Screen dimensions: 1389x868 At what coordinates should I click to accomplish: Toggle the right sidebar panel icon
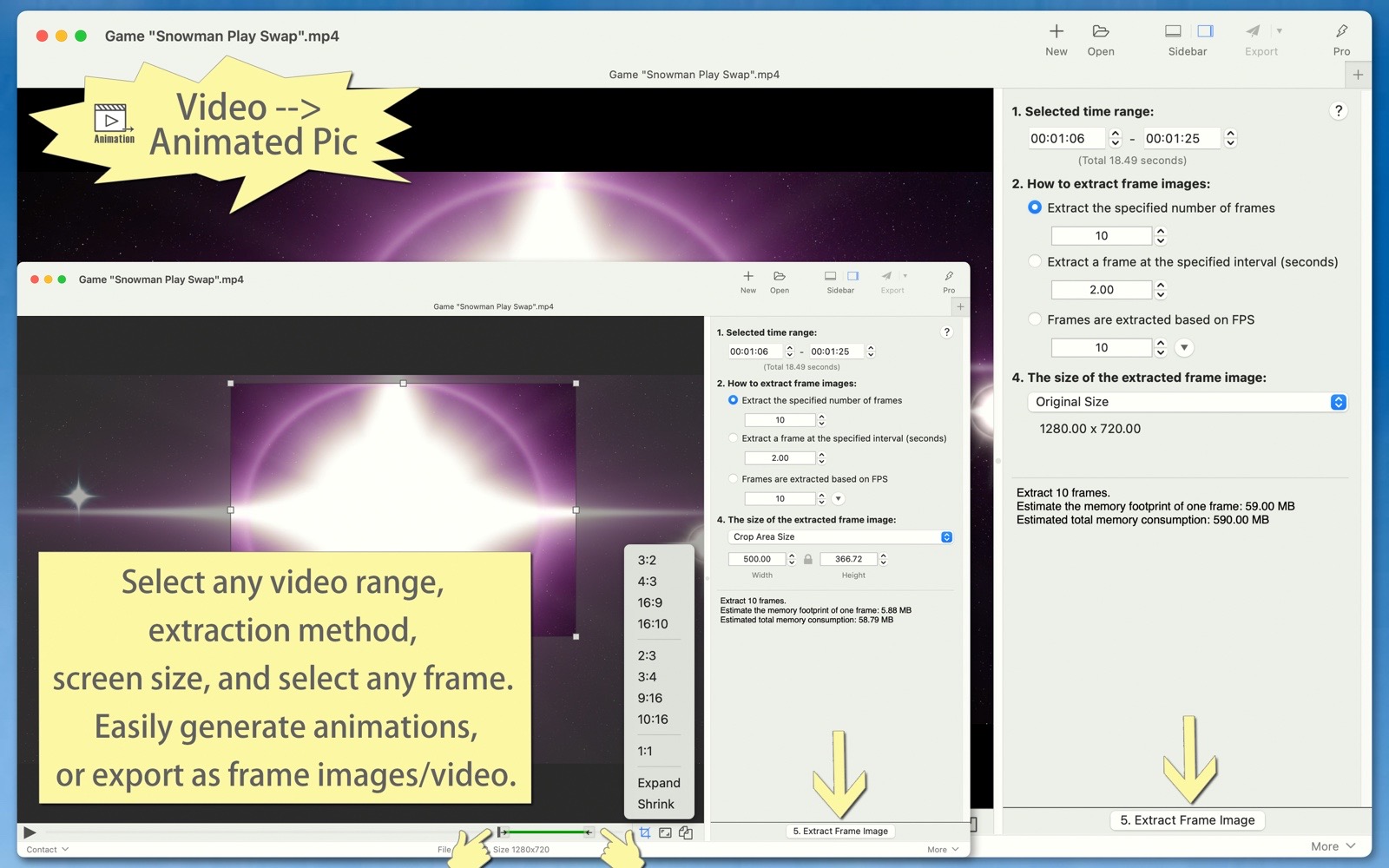[1205, 31]
